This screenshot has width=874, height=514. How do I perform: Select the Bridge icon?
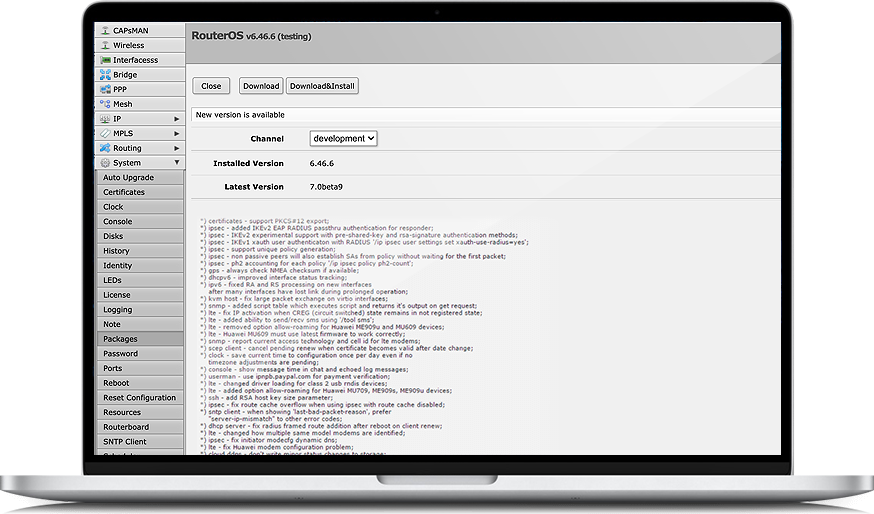coord(104,75)
